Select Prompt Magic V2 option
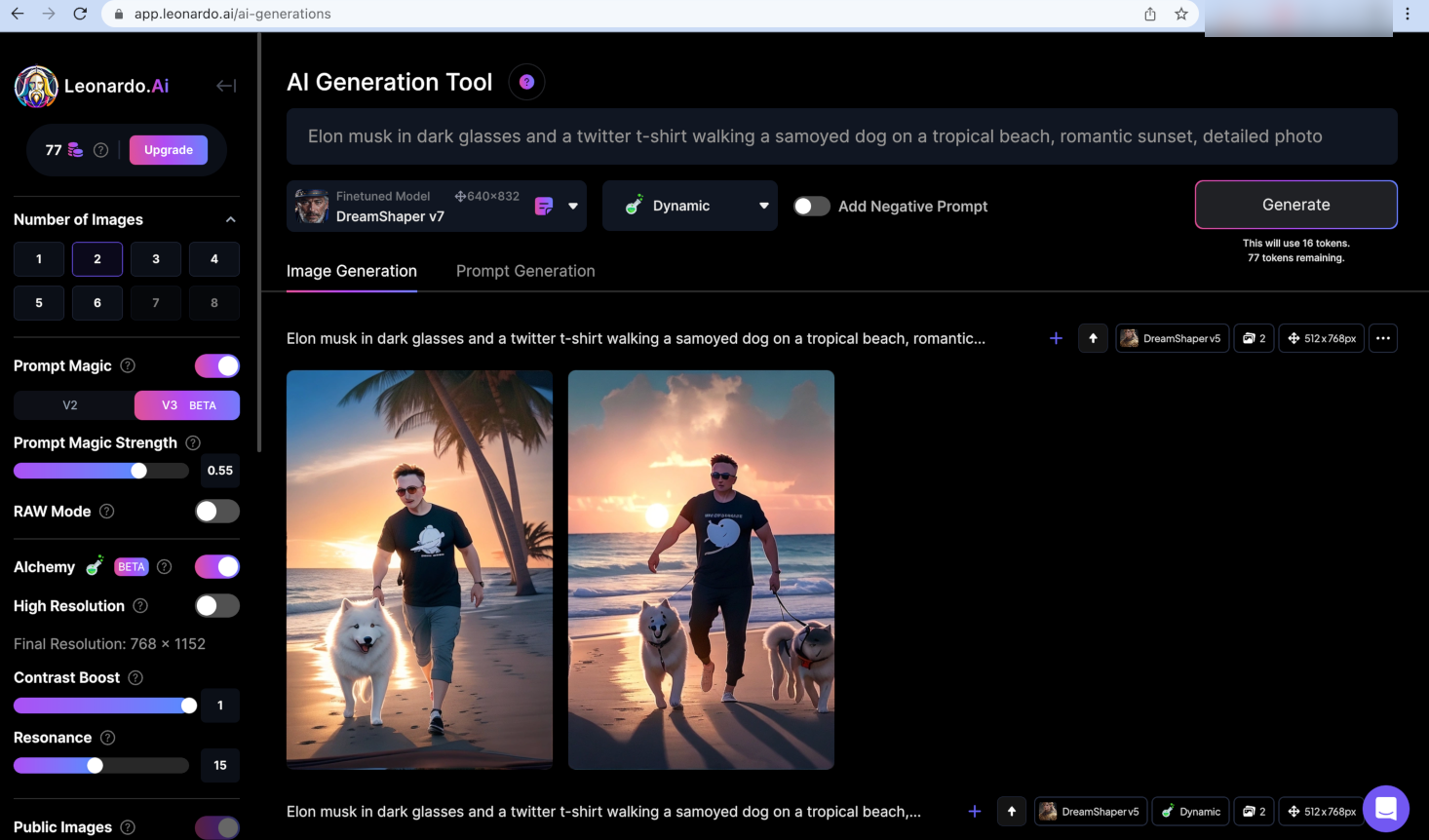This screenshot has height=840, width=1429. (x=70, y=405)
